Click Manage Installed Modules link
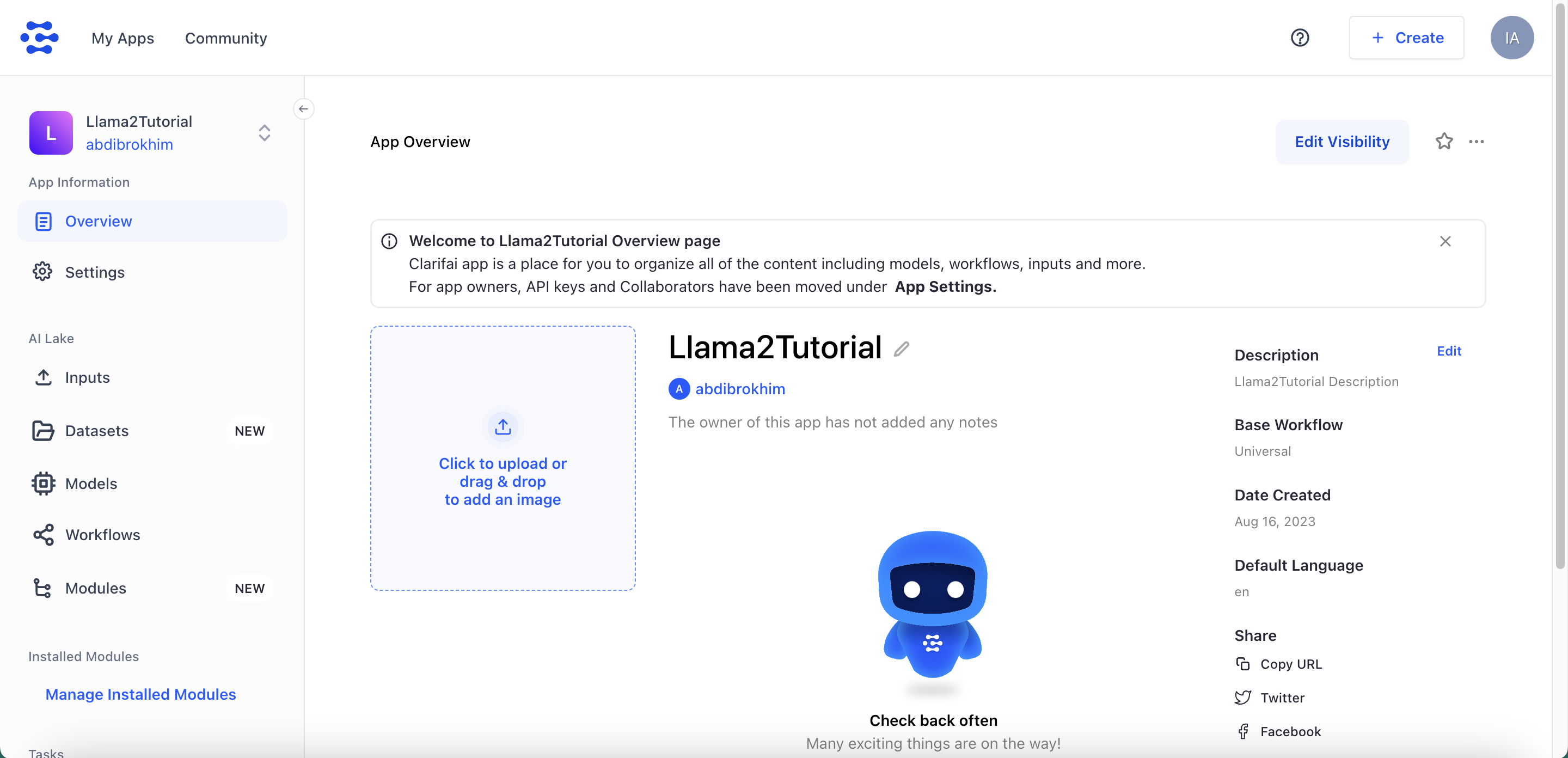Viewport: 1568px width, 758px height. 140,694
